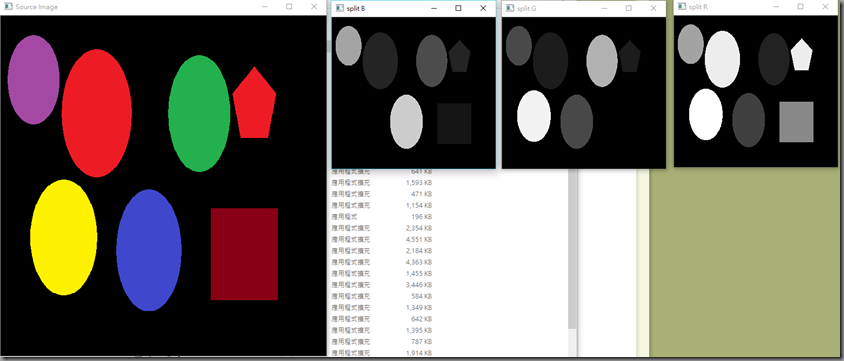Click the green ellipse in Source Image
The image size is (844, 361).
tap(199, 114)
